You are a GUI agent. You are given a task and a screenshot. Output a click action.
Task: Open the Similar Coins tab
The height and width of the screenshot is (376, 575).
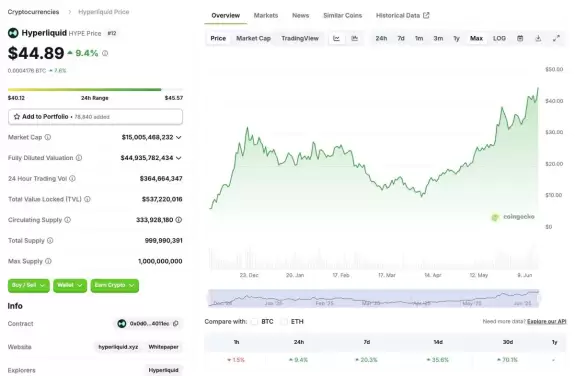343,15
